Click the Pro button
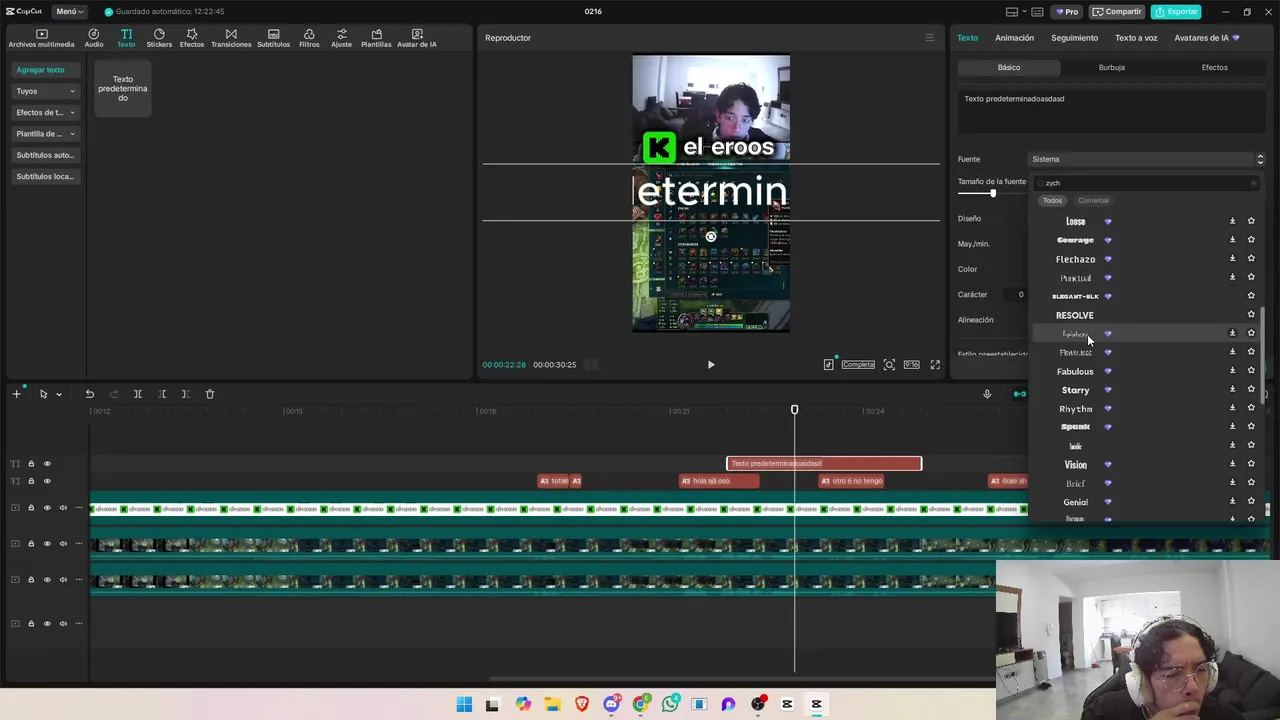 pyautogui.click(x=1066, y=12)
